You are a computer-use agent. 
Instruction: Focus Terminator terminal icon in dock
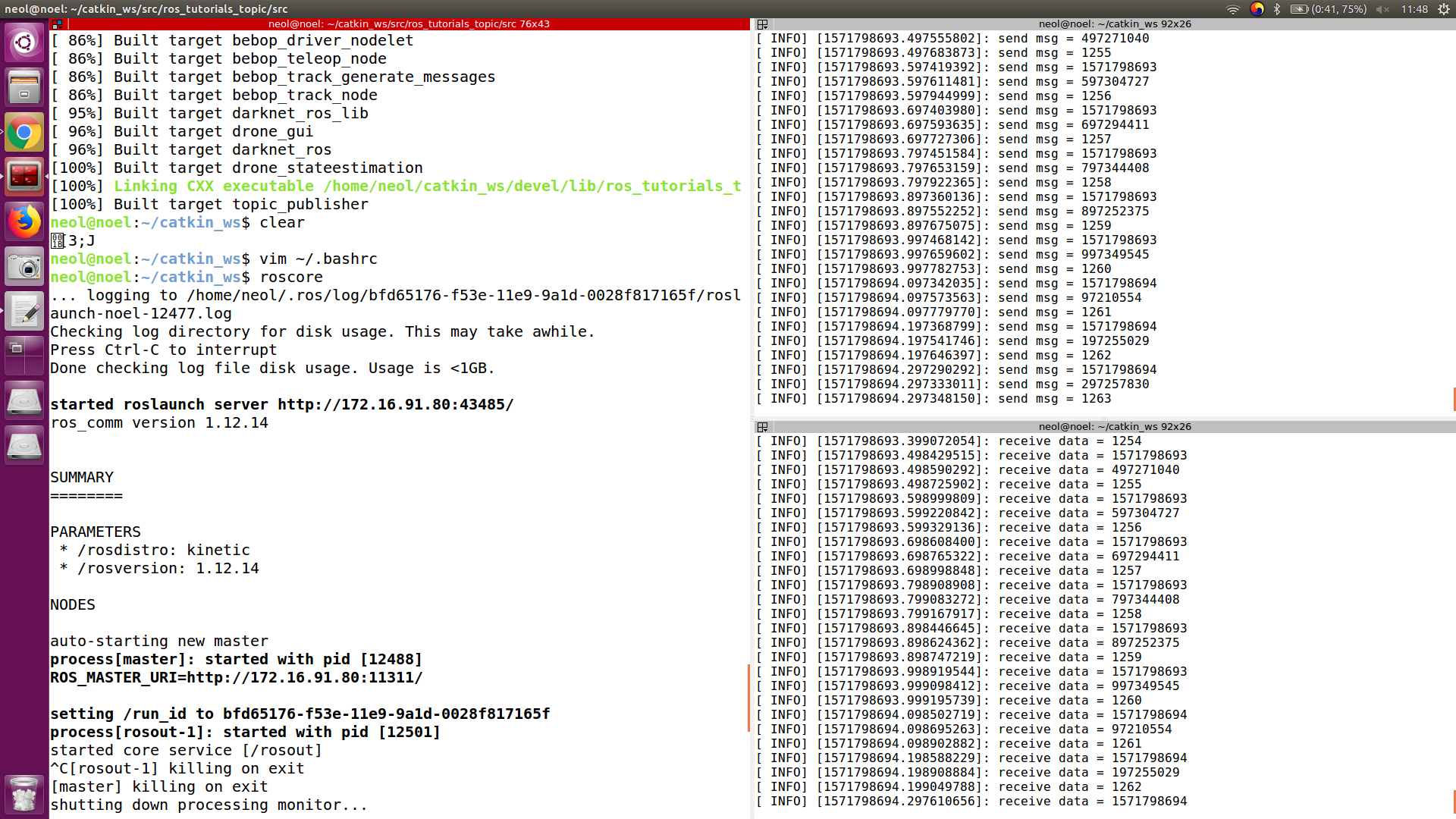coord(24,177)
